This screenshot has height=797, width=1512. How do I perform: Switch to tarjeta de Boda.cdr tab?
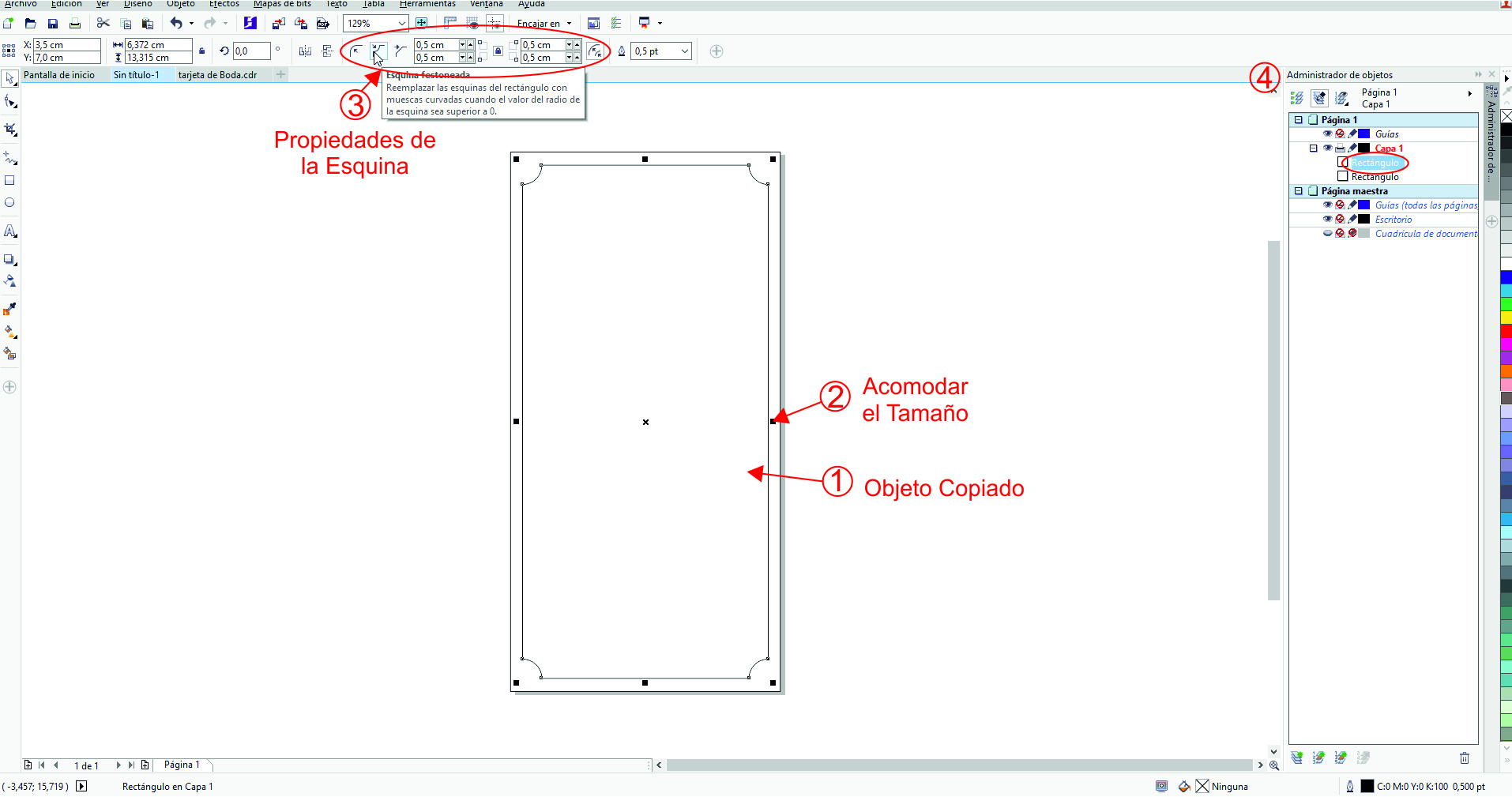[x=217, y=75]
